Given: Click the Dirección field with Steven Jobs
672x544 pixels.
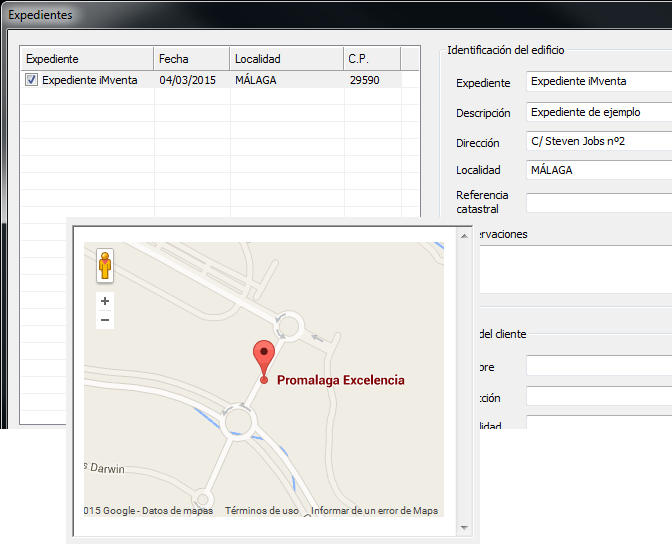Looking at the screenshot, I should pos(599,141).
